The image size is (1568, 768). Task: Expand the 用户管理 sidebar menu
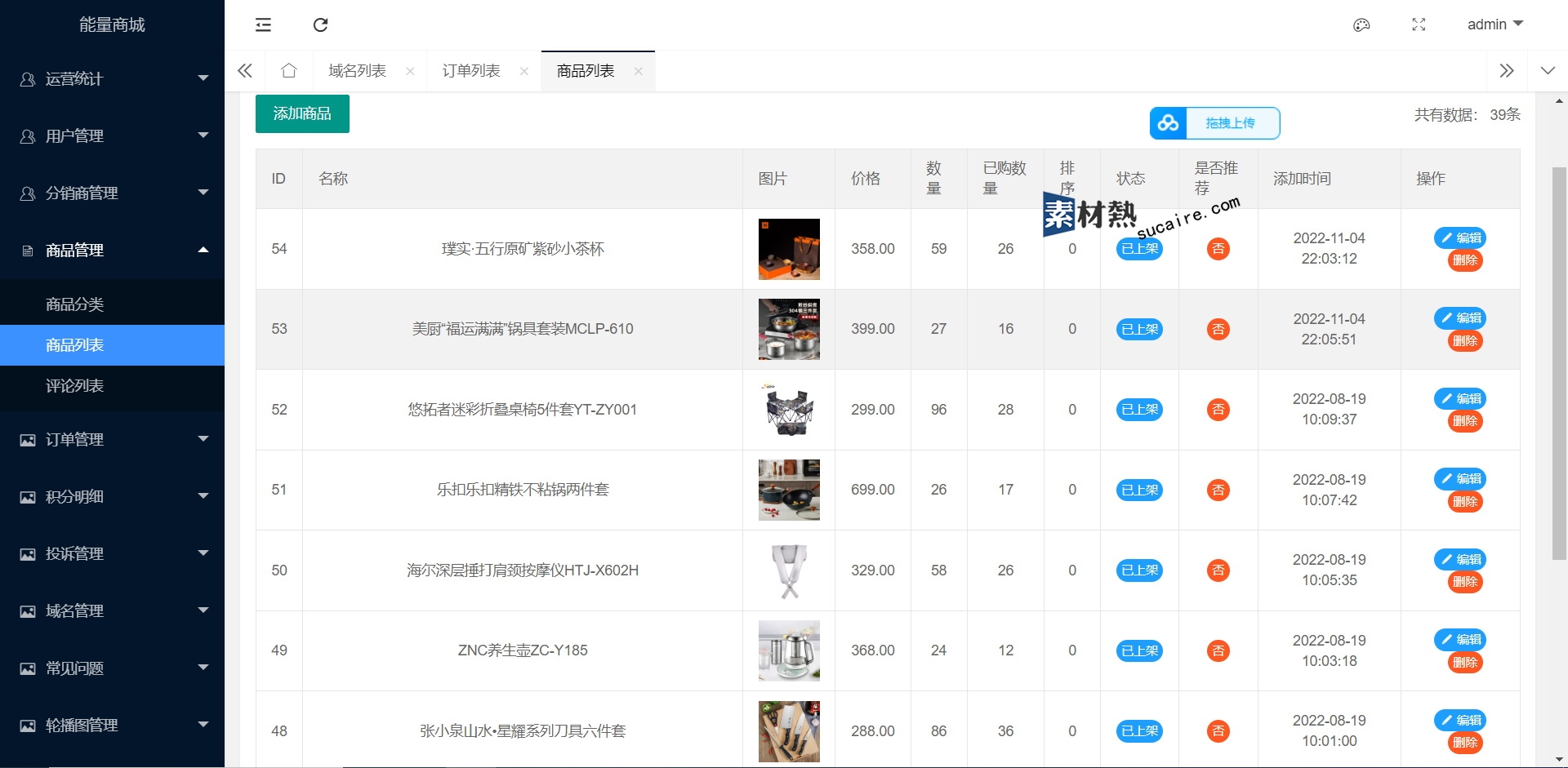click(112, 136)
